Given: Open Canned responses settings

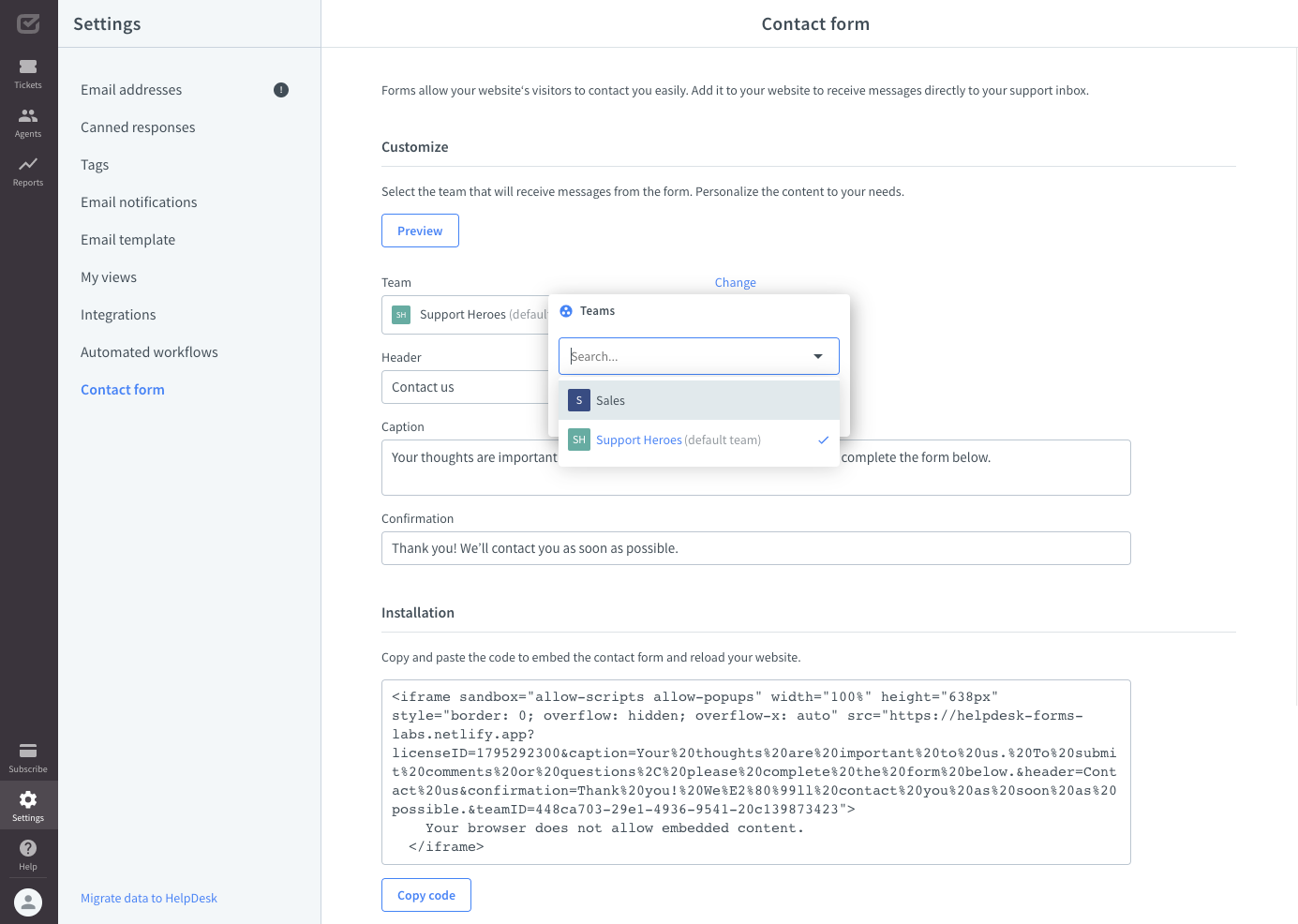Looking at the screenshot, I should (138, 127).
